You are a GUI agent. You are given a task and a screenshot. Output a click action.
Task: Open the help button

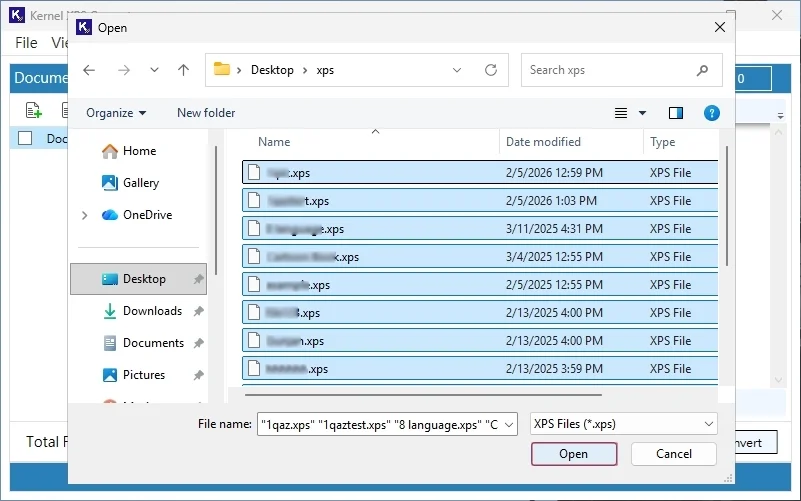click(x=712, y=113)
